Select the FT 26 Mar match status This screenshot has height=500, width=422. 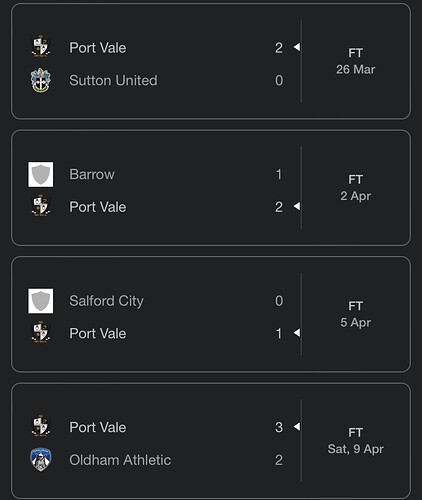point(356,61)
